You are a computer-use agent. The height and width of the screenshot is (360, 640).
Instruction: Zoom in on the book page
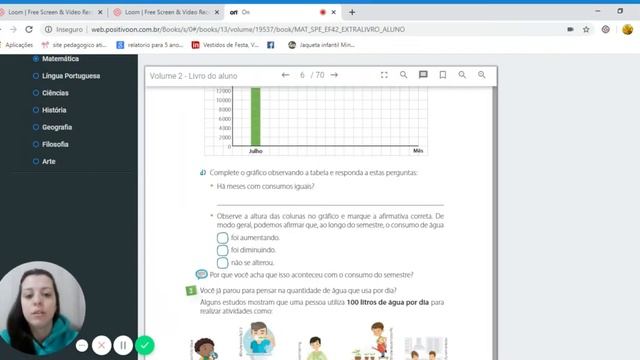point(462,75)
